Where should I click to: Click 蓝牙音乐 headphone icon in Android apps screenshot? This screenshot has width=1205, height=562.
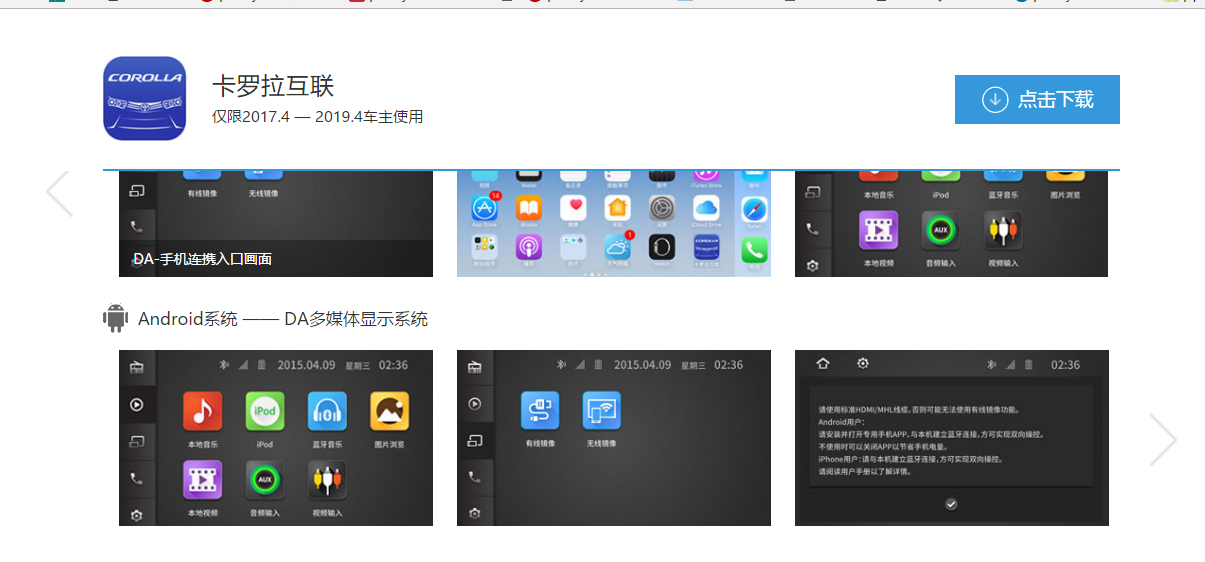tap(327, 411)
